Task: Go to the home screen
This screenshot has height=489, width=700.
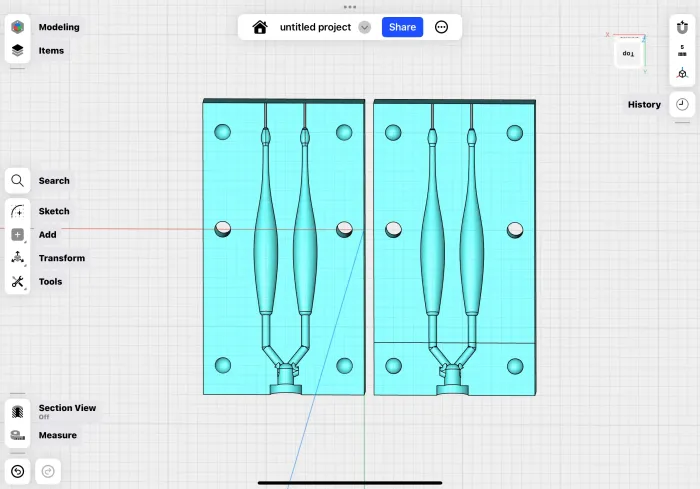Action: pyautogui.click(x=260, y=27)
